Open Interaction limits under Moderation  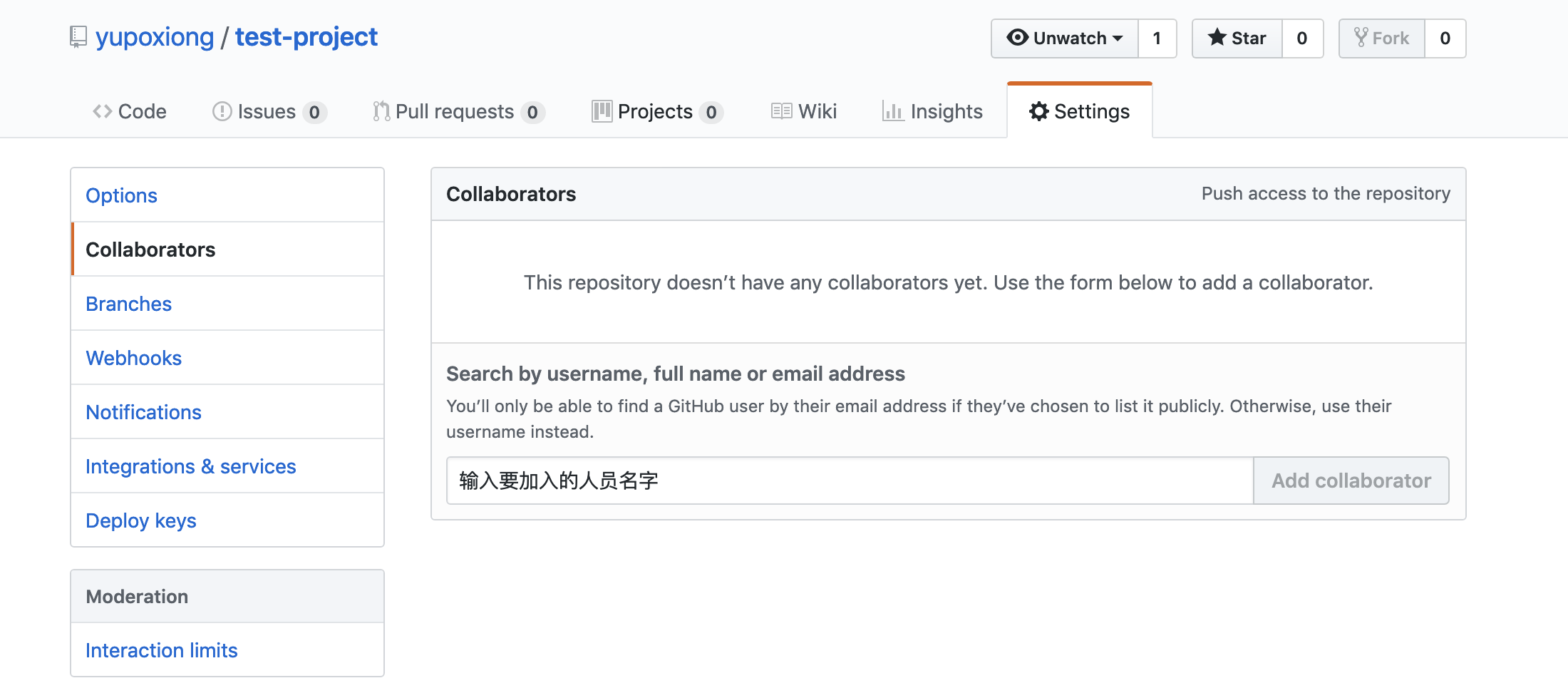point(227,650)
